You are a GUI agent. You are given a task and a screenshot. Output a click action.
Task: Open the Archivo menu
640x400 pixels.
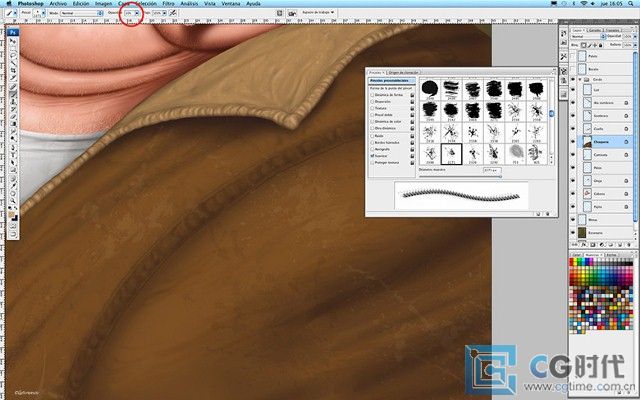[58, 3]
